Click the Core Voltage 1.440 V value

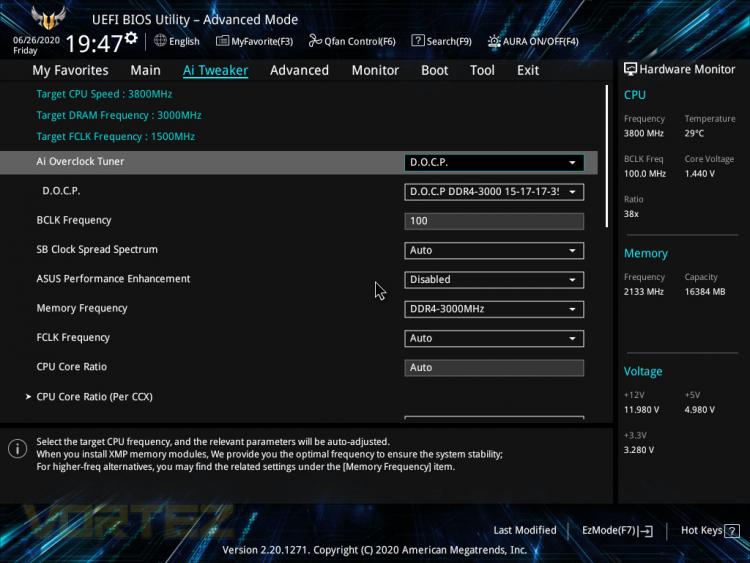pyautogui.click(x=699, y=174)
